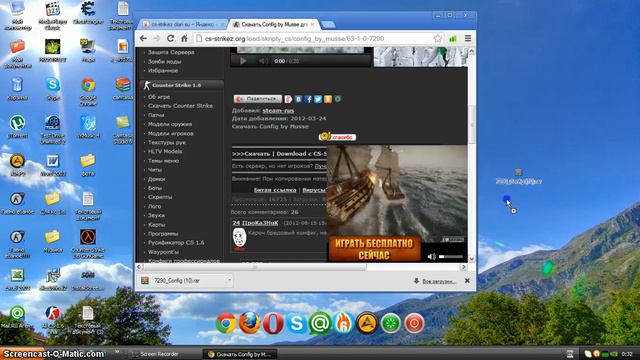This screenshot has width=640, height=360.
Task: Adjust the ad video volume slider
Action: point(451,257)
